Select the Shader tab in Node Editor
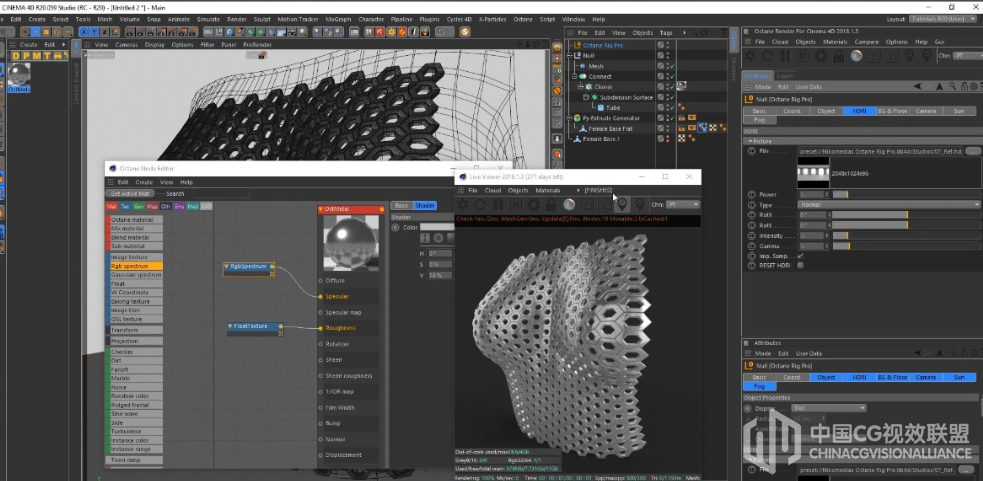Viewport: 983px width, 481px height. click(425, 205)
